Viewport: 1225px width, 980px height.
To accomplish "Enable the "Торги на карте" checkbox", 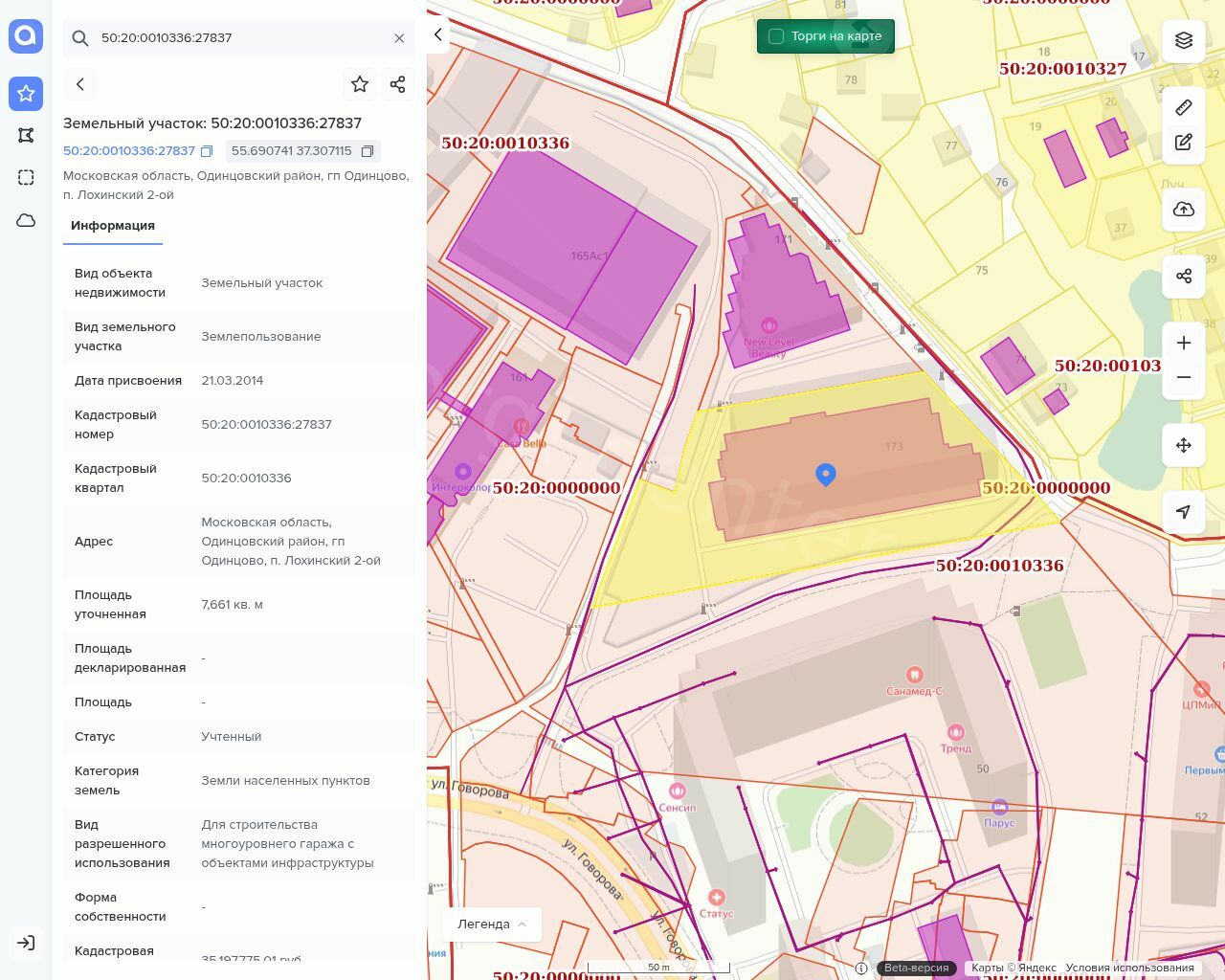I will [x=776, y=36].
